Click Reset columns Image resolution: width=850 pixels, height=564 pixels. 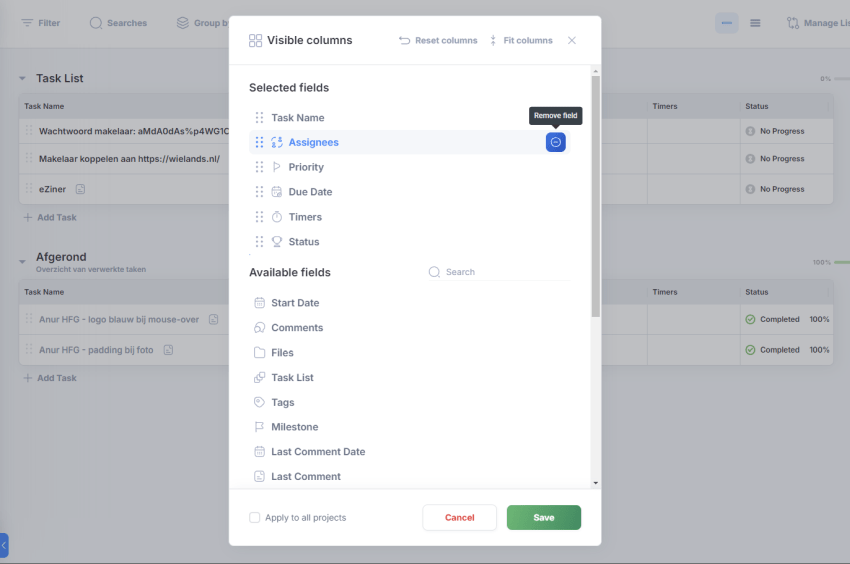[x=438, y=41]
